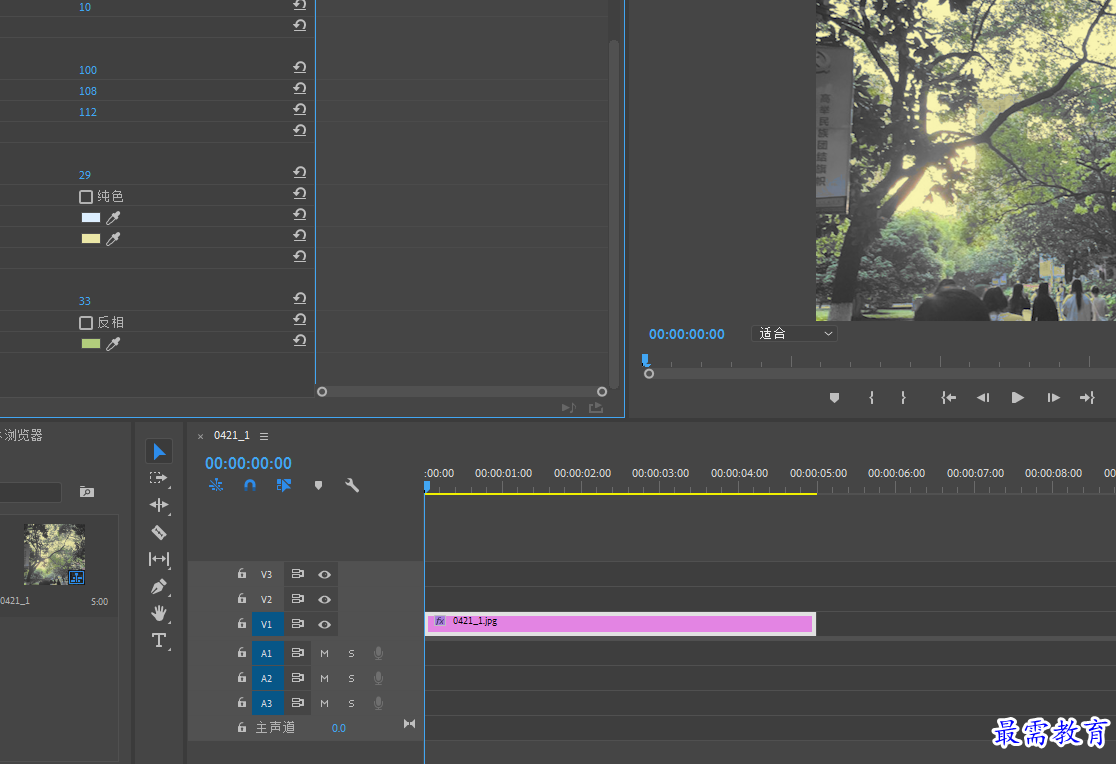The height and width of the screenshot is (764, 1116).
Task: Click the project search field
Action: pos(30,492)
